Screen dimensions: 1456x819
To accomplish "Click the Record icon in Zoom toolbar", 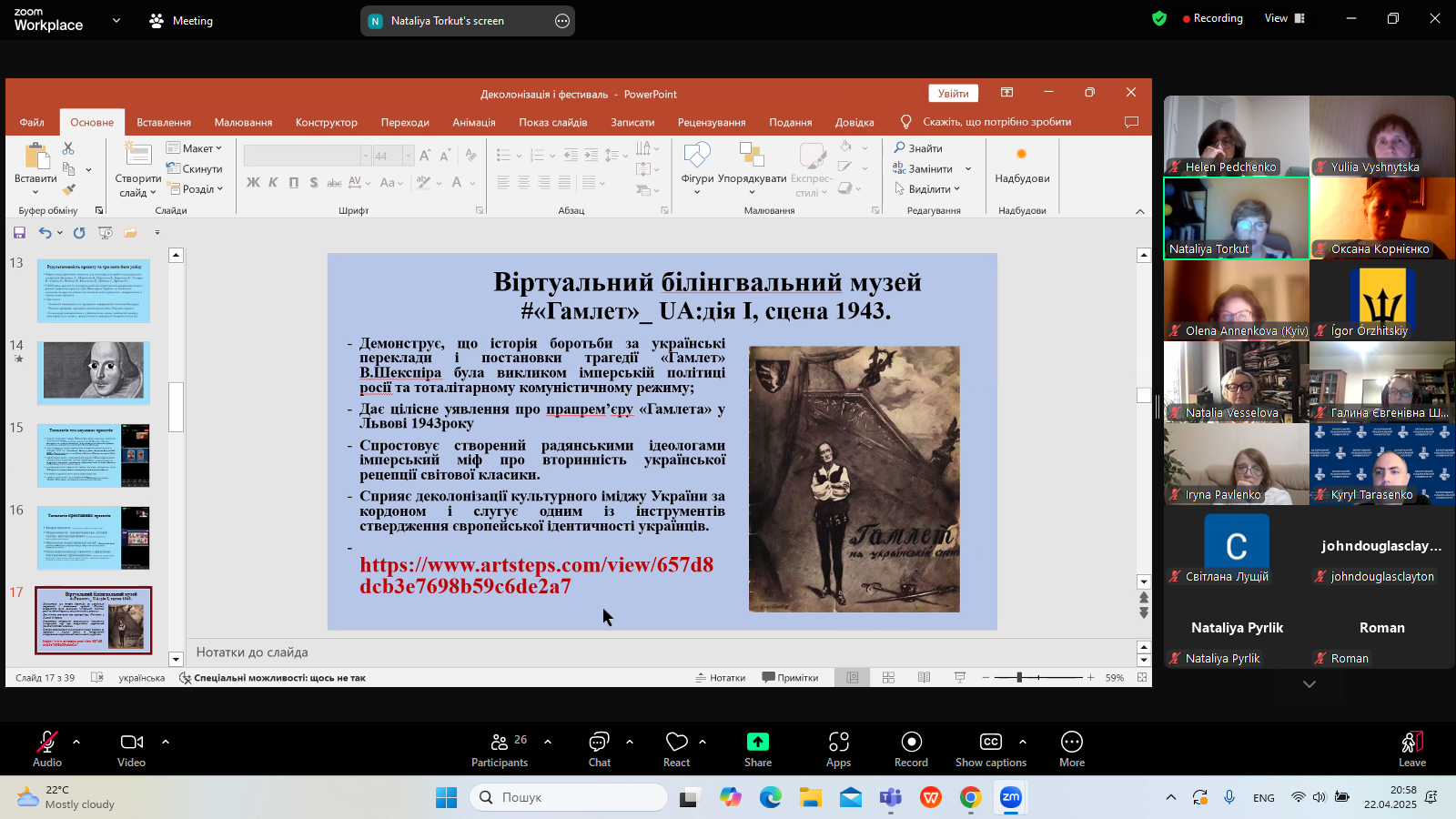I will pyautogui.click(x=911, y=749).
